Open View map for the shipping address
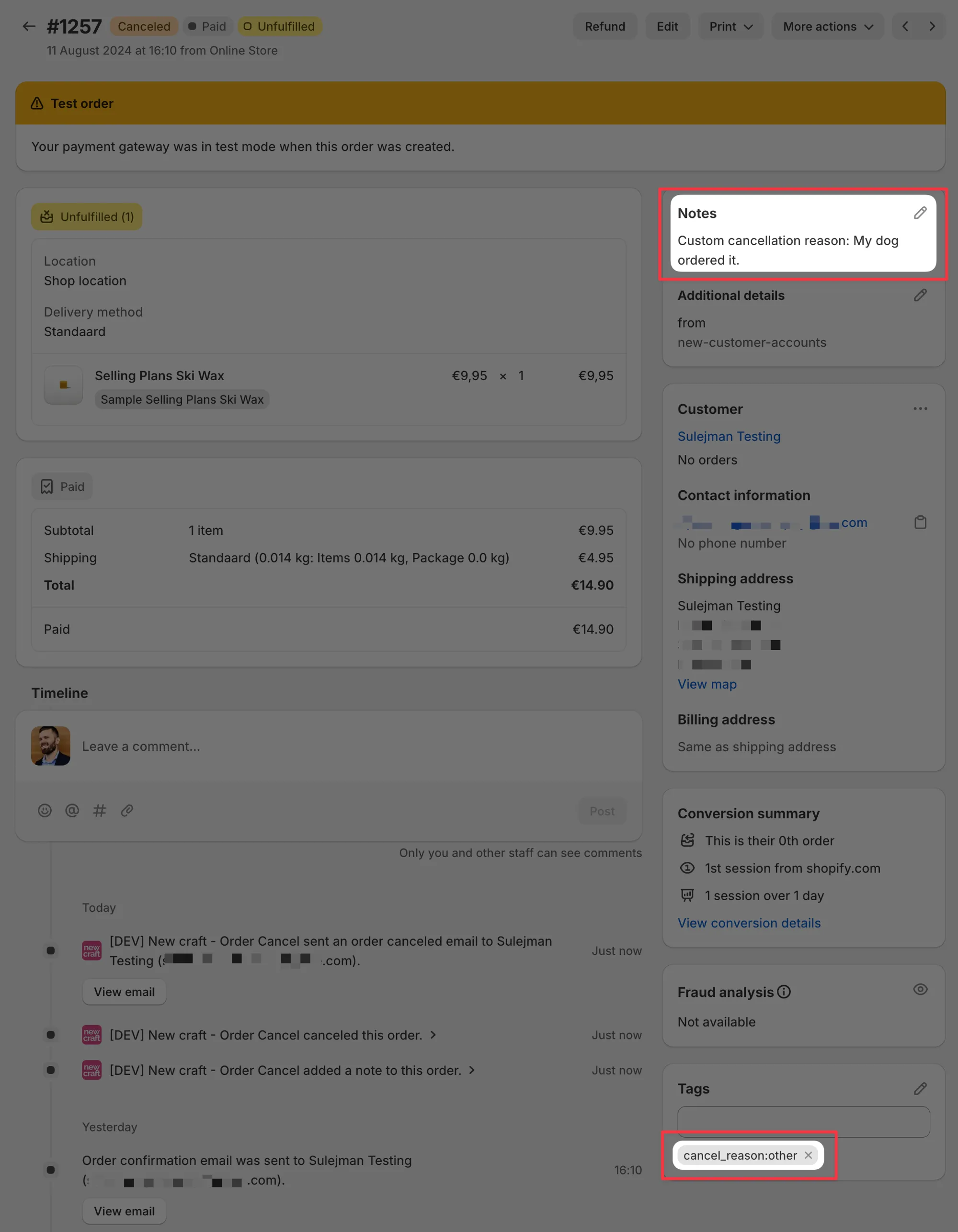Screen dimensions: 958x1232 (x=707, y=684)
